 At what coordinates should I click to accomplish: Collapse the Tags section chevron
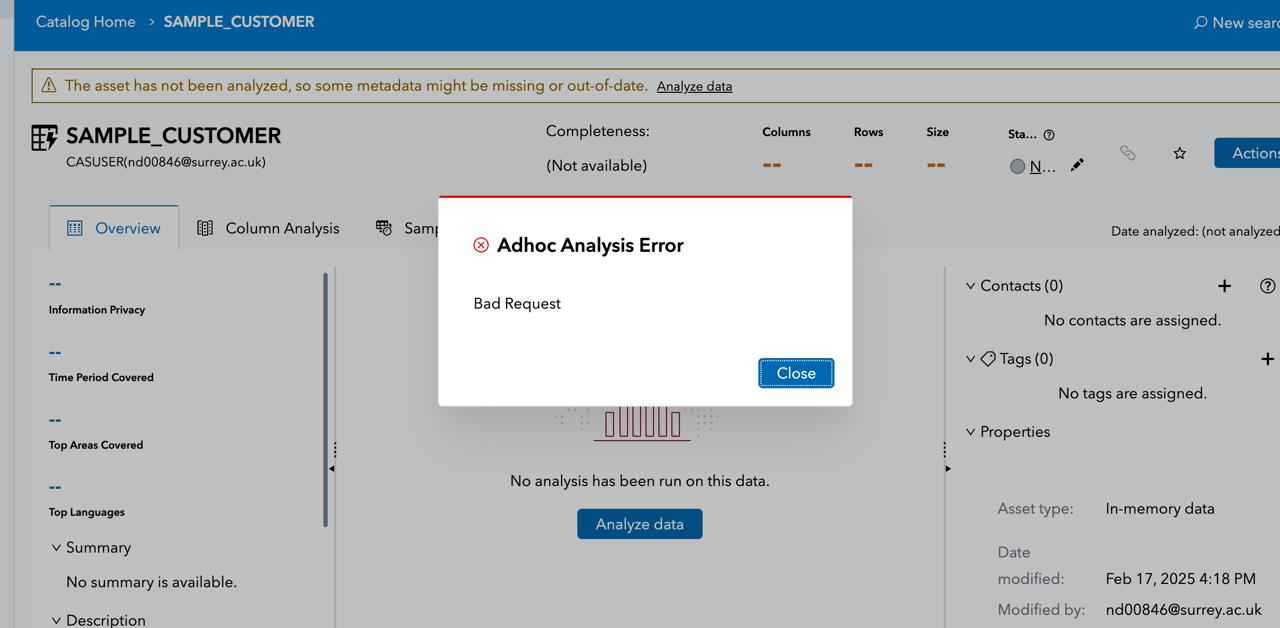coord(970,358)
